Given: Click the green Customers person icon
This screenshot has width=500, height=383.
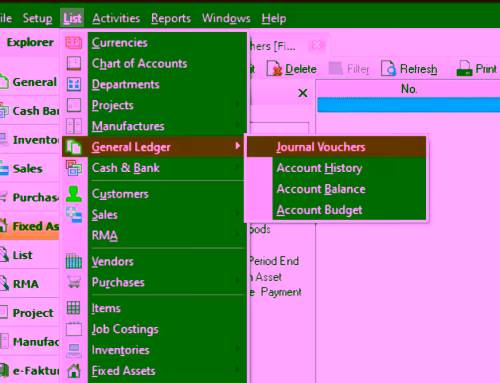Looking at the screenshot, I should pos(74,194).
